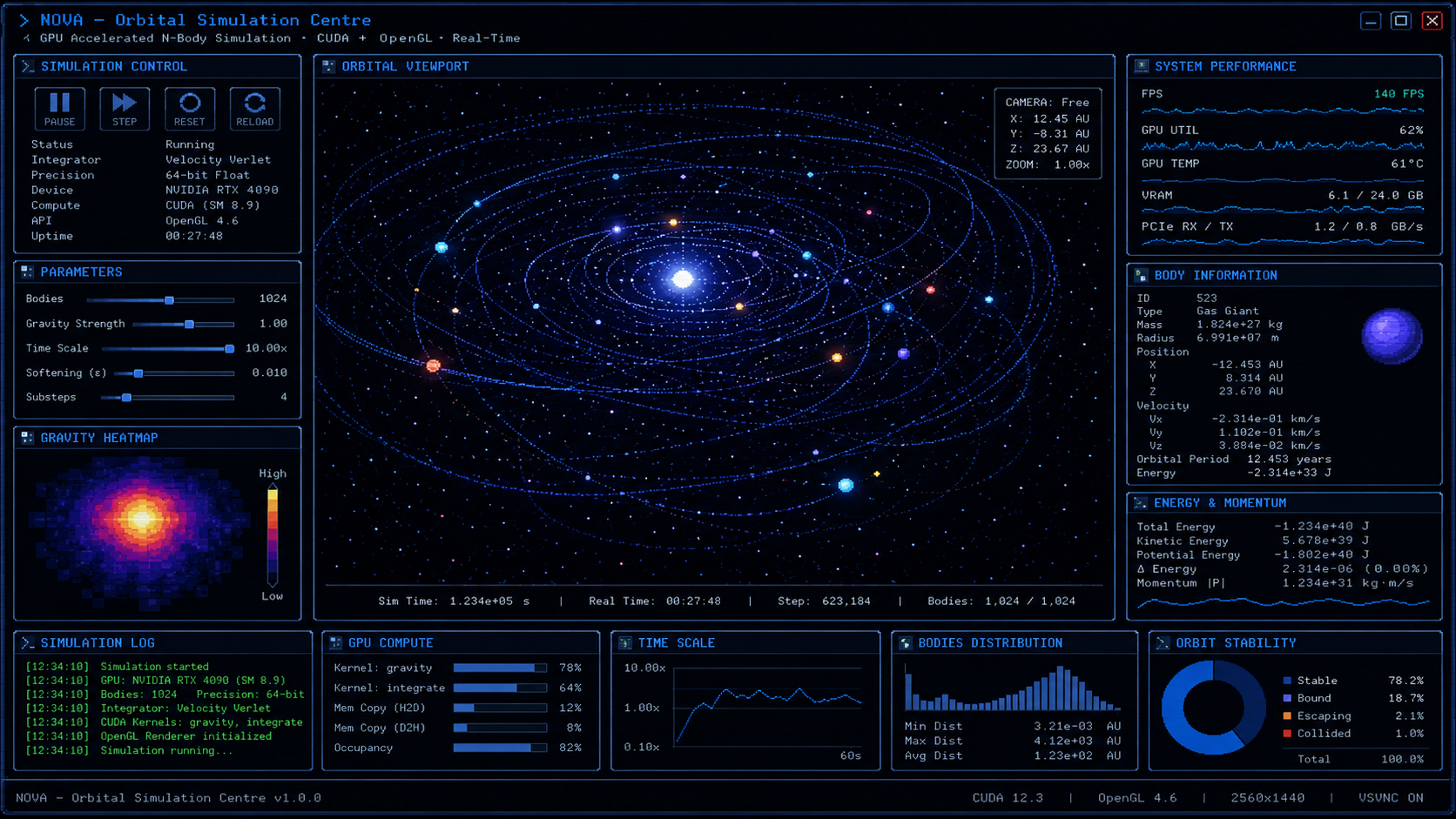Viewport: 1456px width, 819px height.
Task: Click the Stable legend color swatch
Action: (x=1287, y=681)
